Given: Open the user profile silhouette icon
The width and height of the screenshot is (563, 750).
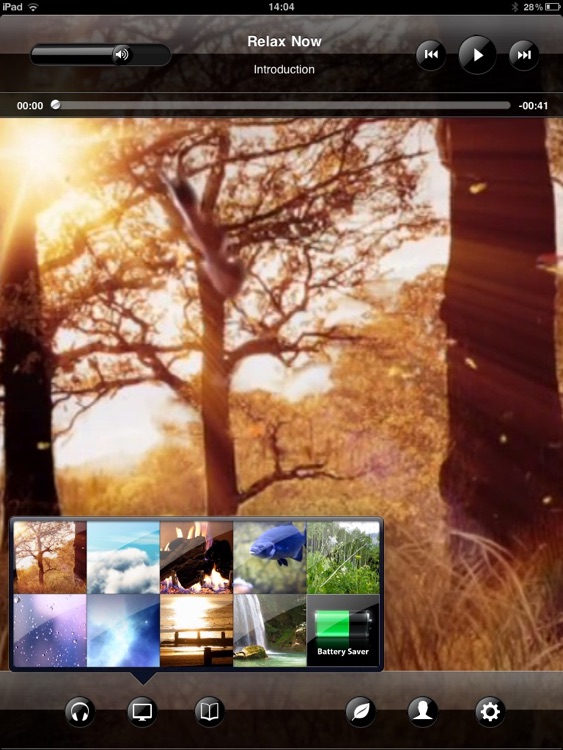Looking at the screenshot, I should click(422, 712).
